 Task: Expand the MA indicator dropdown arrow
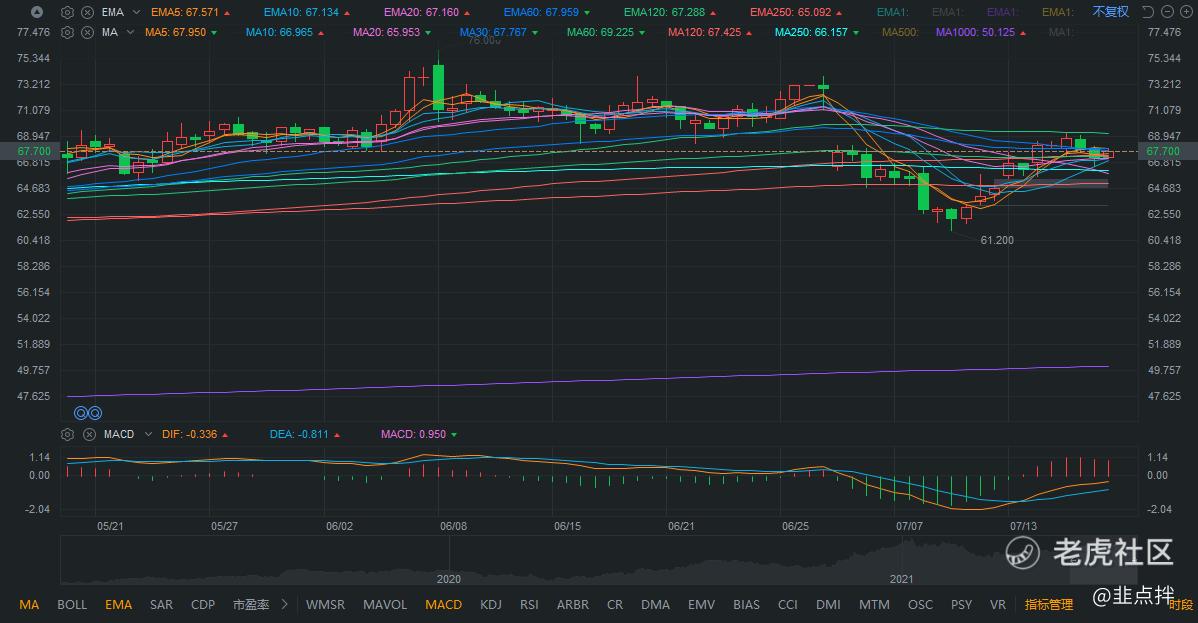[130, 33]
